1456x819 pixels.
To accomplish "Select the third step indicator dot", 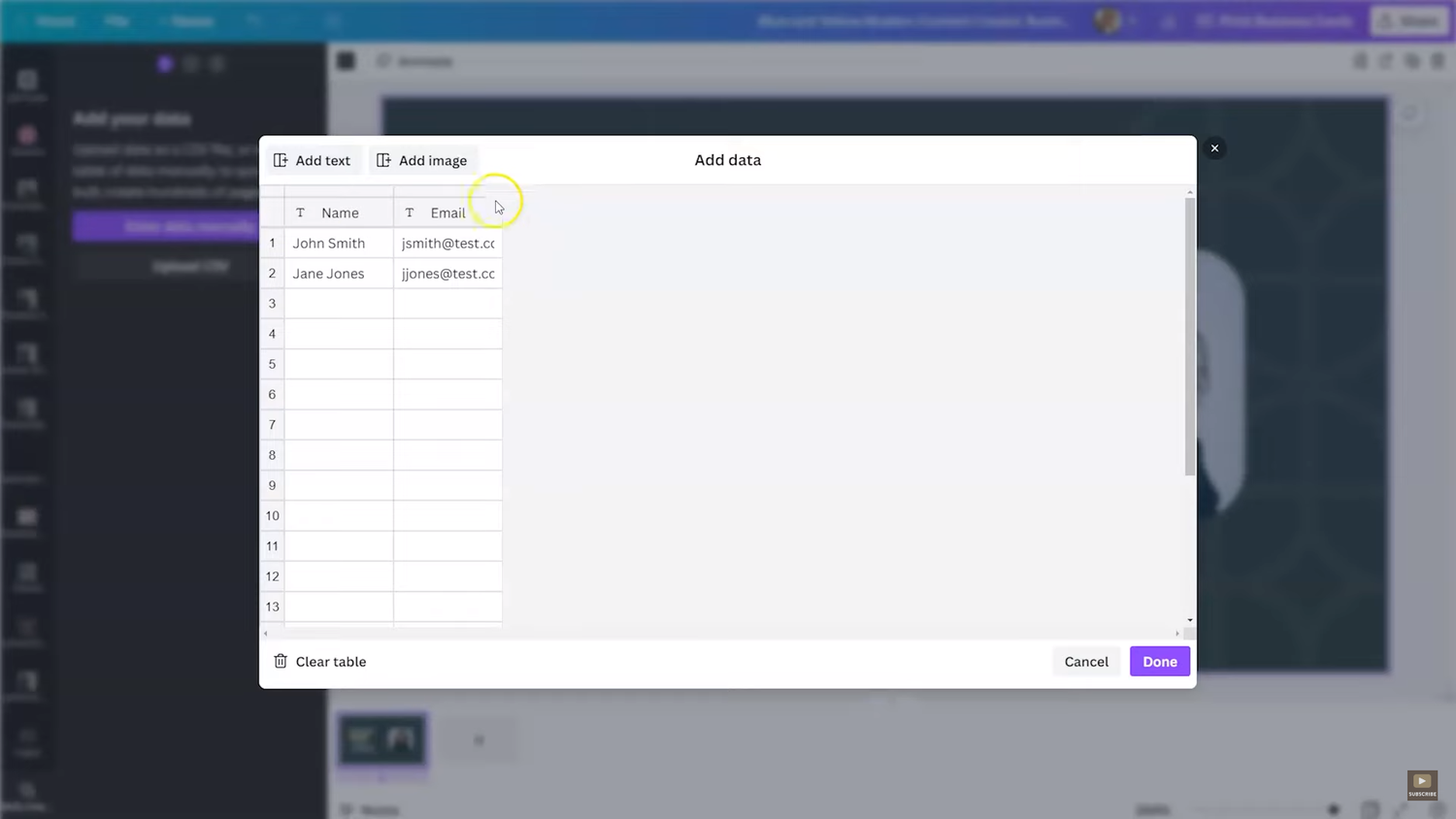I will click(217, 63).
